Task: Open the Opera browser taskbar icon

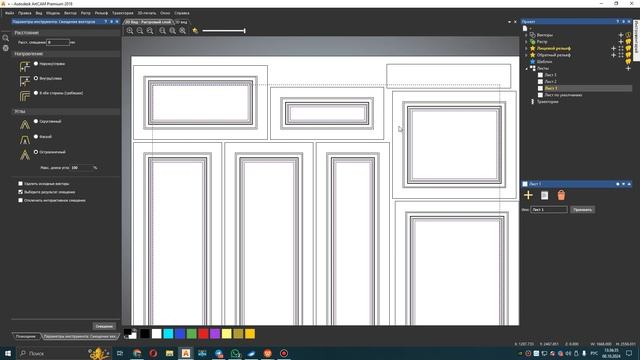Action: 153,353
